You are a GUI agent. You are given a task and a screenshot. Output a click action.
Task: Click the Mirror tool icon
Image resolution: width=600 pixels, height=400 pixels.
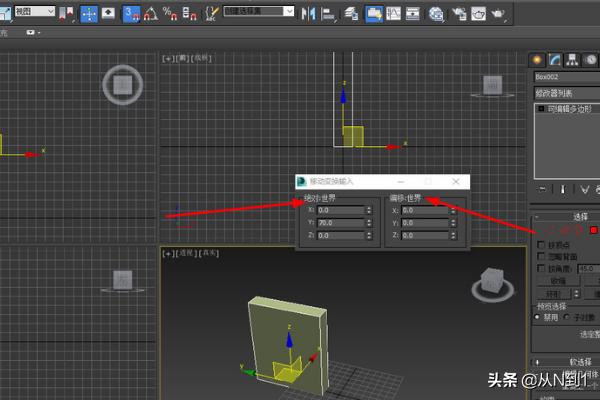click(308, 14)
